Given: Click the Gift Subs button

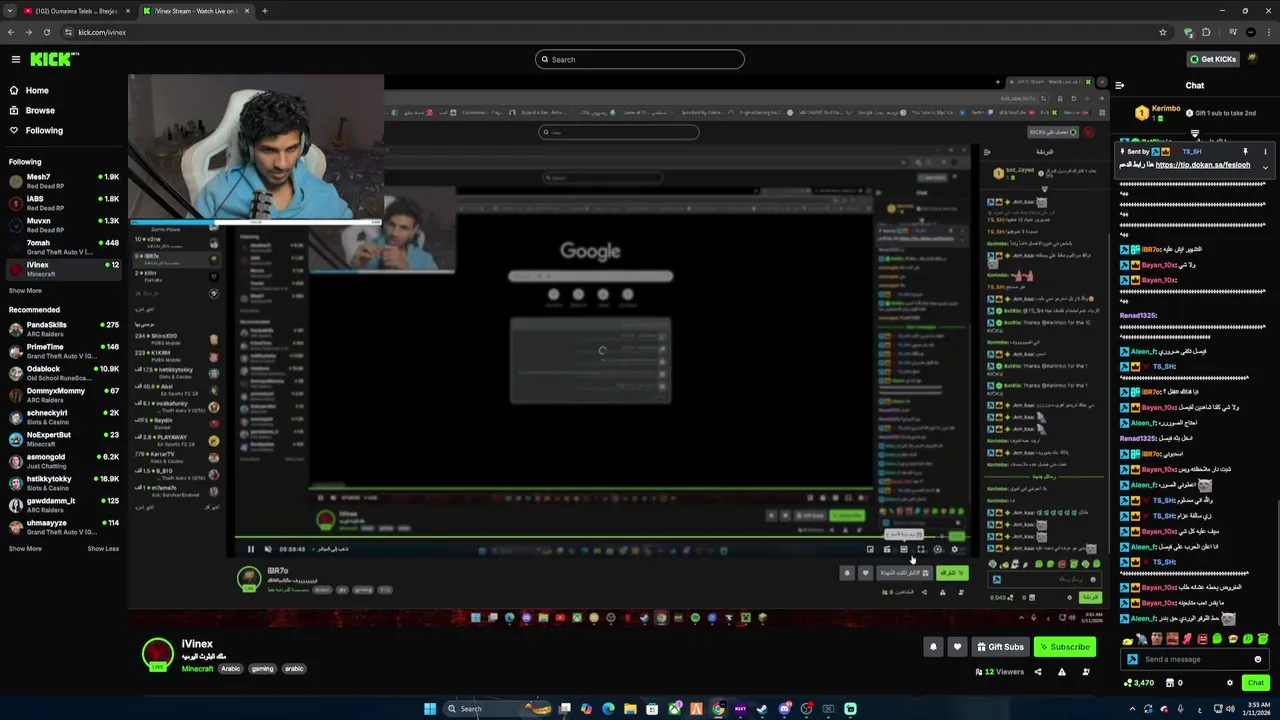Looking at the screenshot, I should 1000,647.
